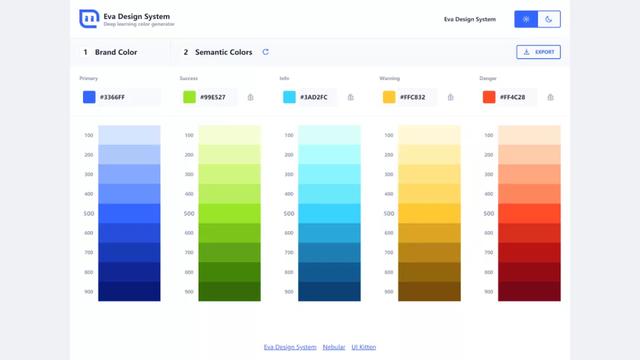Click the Success green color swatch
Image resolution: width=640 pixels, height=360 pixels.
[189, 97]
